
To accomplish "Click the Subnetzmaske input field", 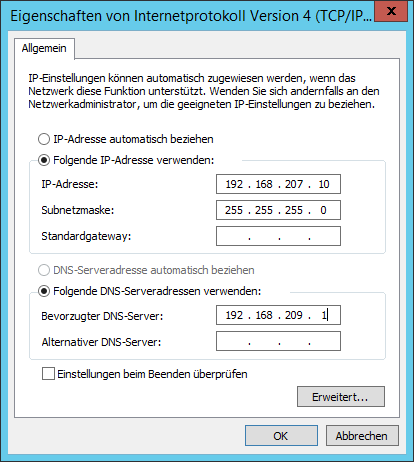I will (x=278, y=210).
